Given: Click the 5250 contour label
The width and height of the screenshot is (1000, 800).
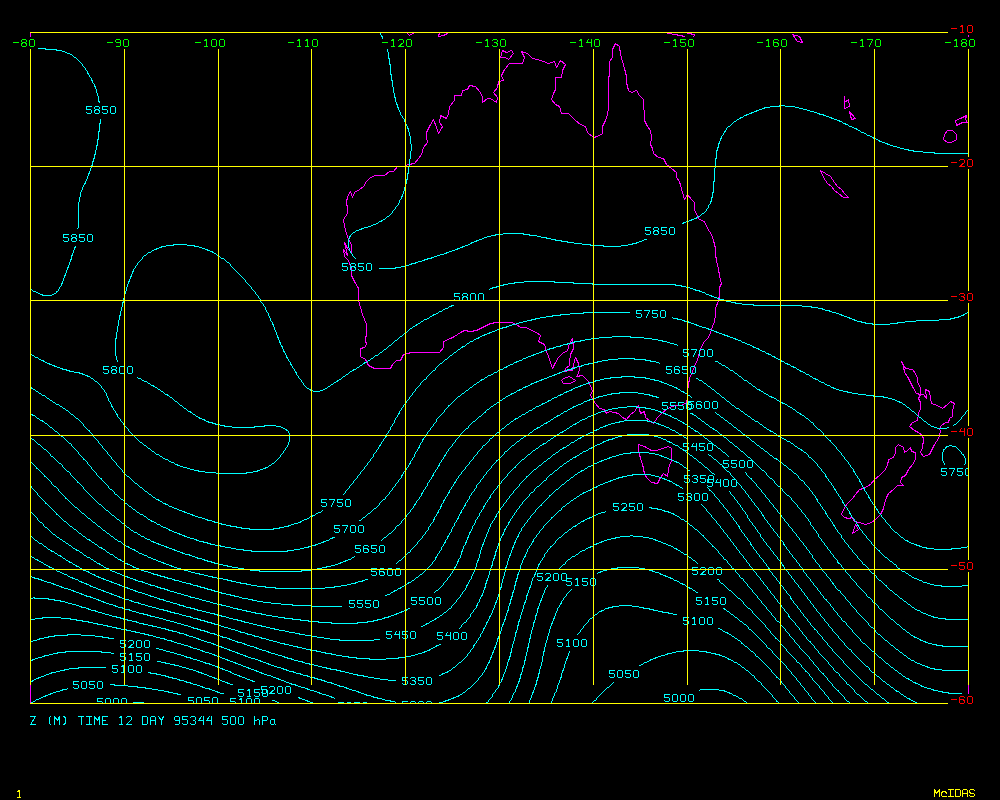Looking at the screenshot, I should point(628,508).
